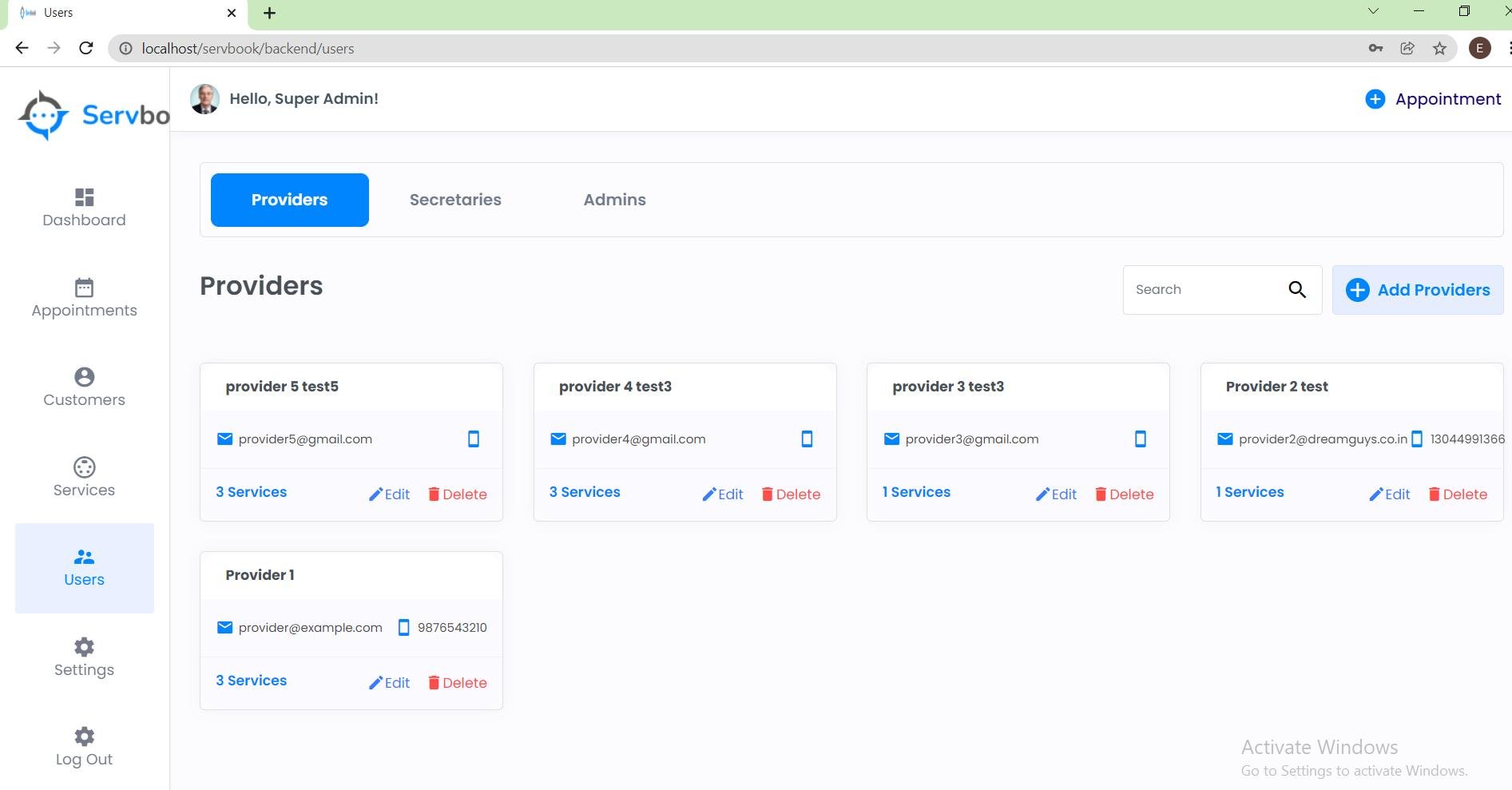The width and height of the screenshot is (1512, 790).
Task: Click the Super Admin profile avatar
Action: pos(204,99)
